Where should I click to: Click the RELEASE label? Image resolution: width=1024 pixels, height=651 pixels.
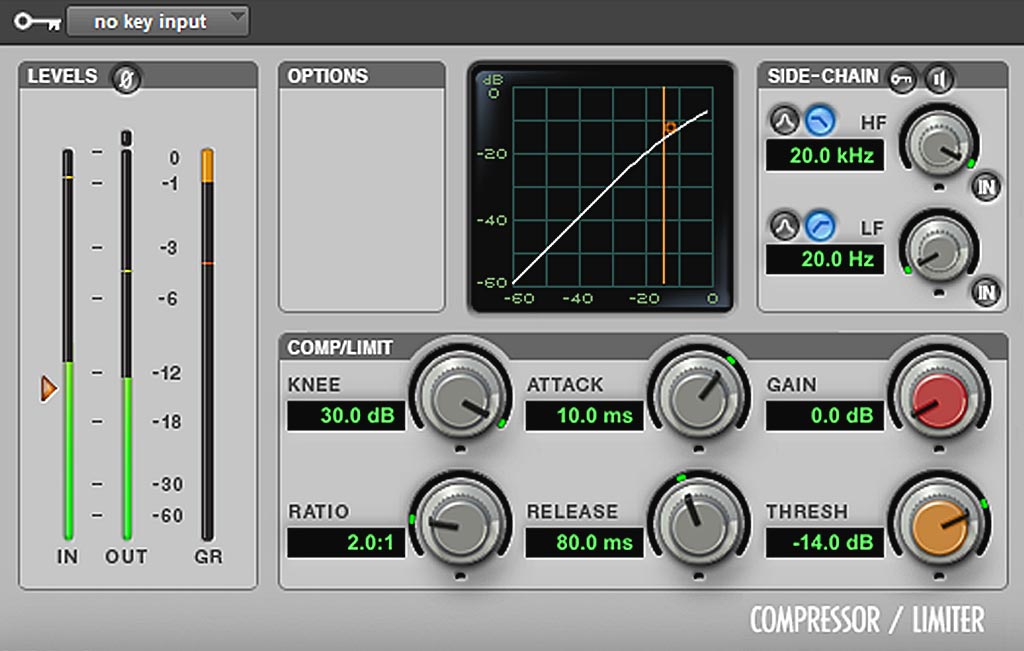pyautogui.click(x=572, y=511)
